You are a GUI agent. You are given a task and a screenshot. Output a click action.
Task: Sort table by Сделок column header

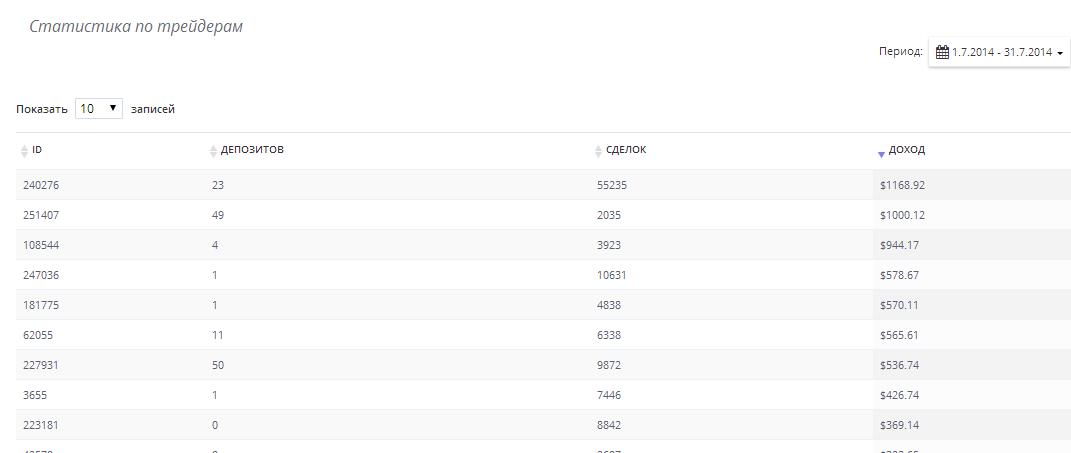(626, 150)
